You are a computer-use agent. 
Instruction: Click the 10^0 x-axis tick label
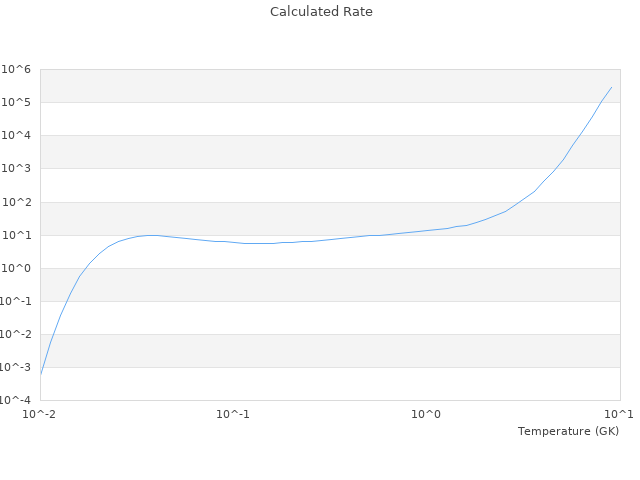pos(426,414)
